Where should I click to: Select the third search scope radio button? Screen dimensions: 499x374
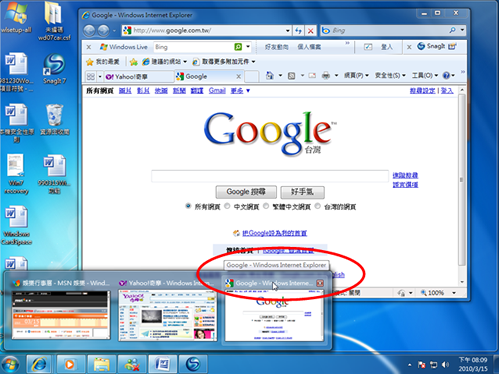pos(266,206)
